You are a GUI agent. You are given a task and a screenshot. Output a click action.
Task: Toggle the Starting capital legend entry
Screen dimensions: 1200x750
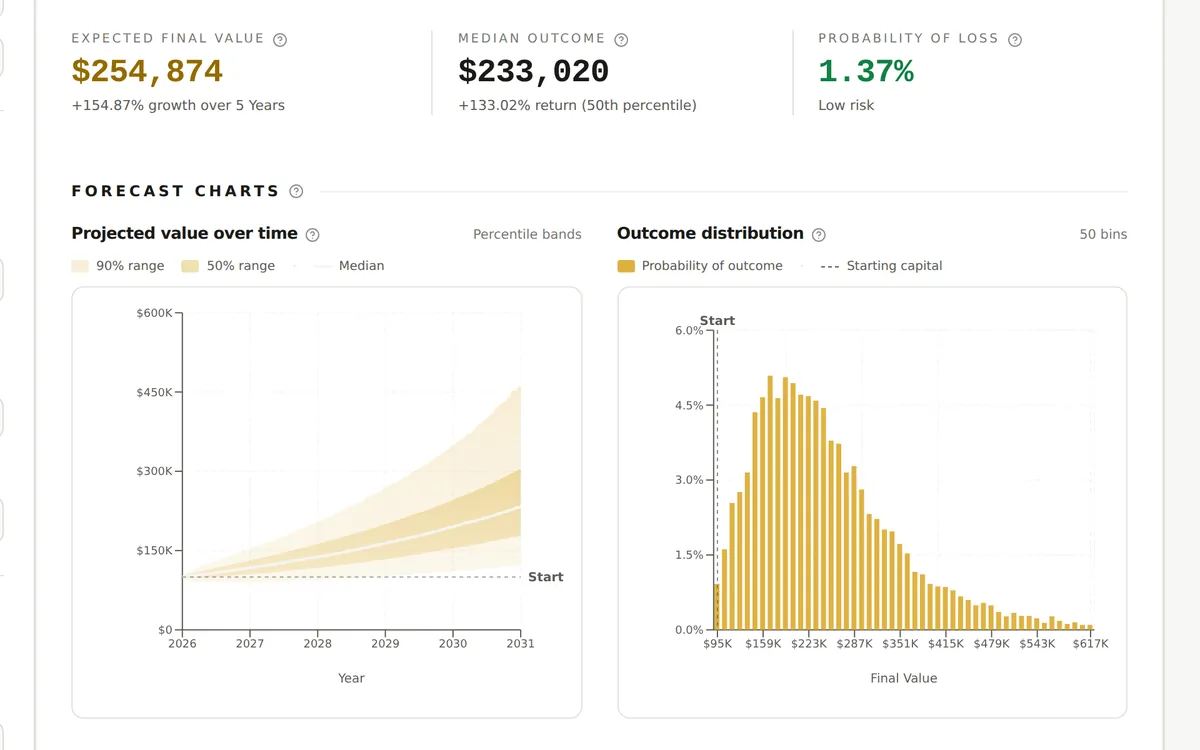coord(881,266)
